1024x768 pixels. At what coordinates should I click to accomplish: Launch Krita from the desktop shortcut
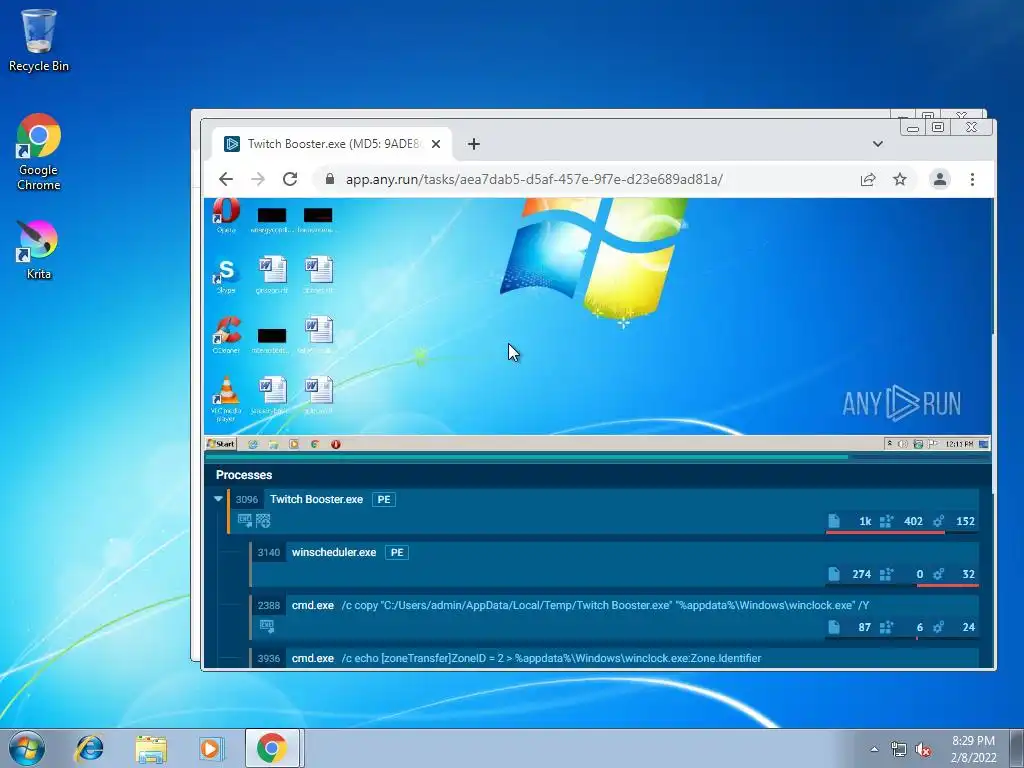(x=38, y=250)
